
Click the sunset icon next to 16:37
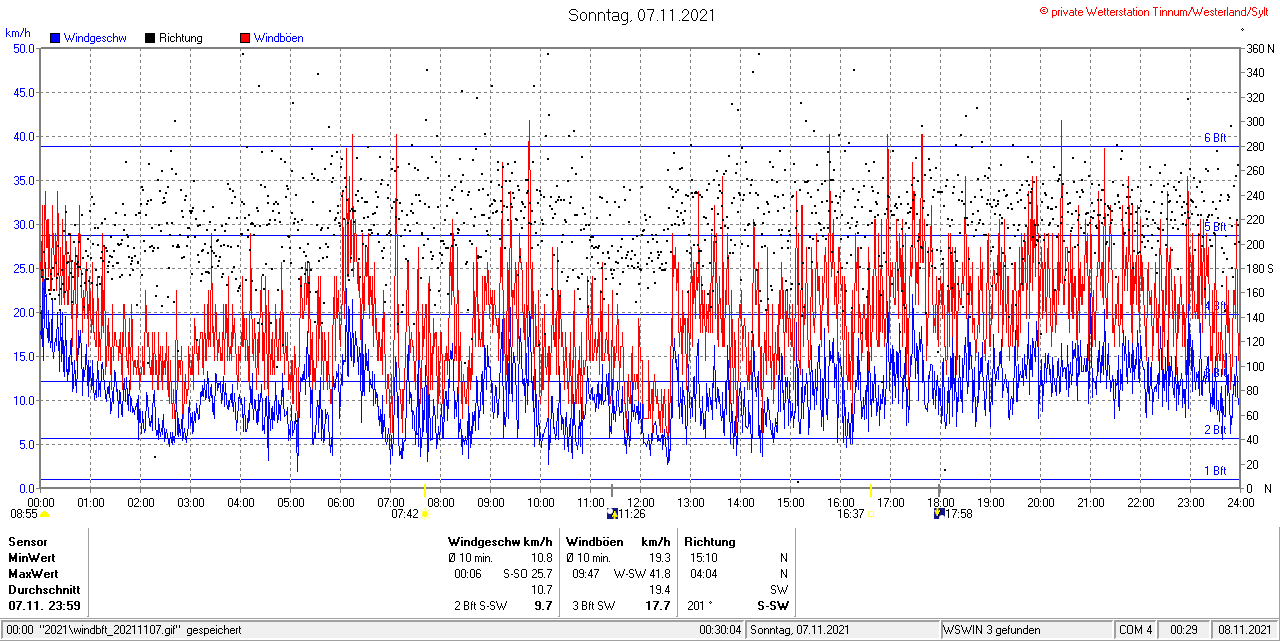(x=870, y=514)
